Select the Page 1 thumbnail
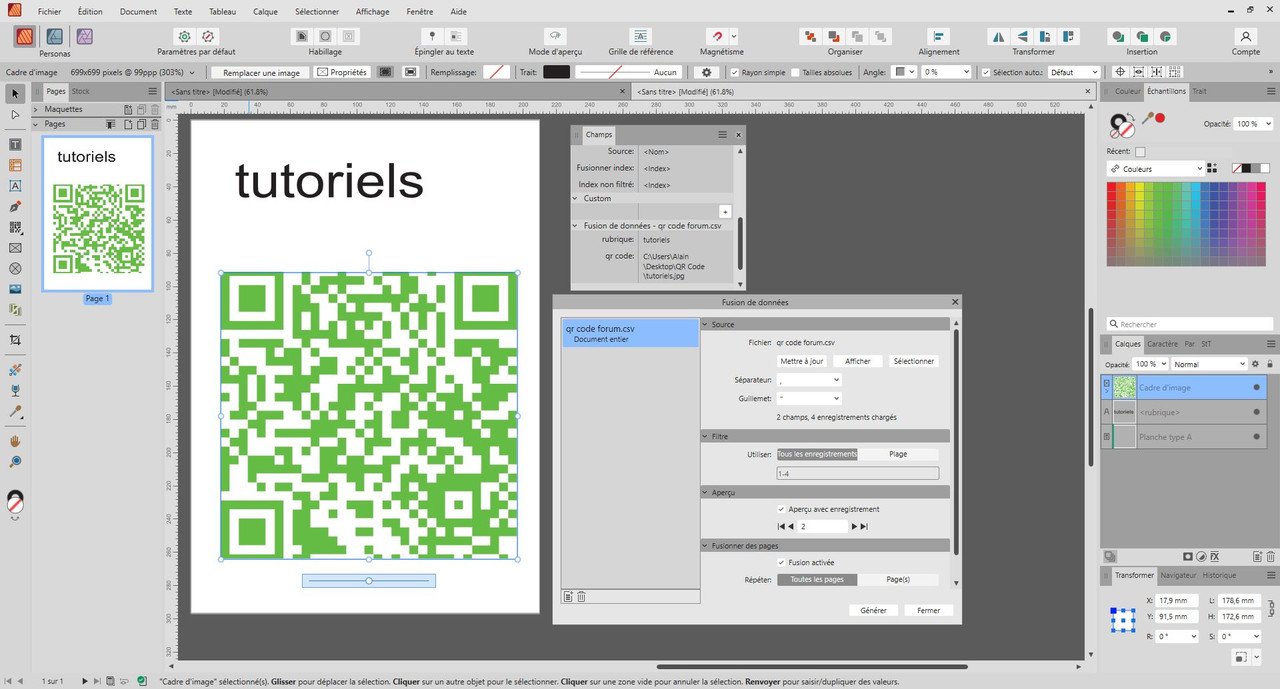The width and height of the screenshot is (1280, 689). pyautogui.click(x=97, y=213)
